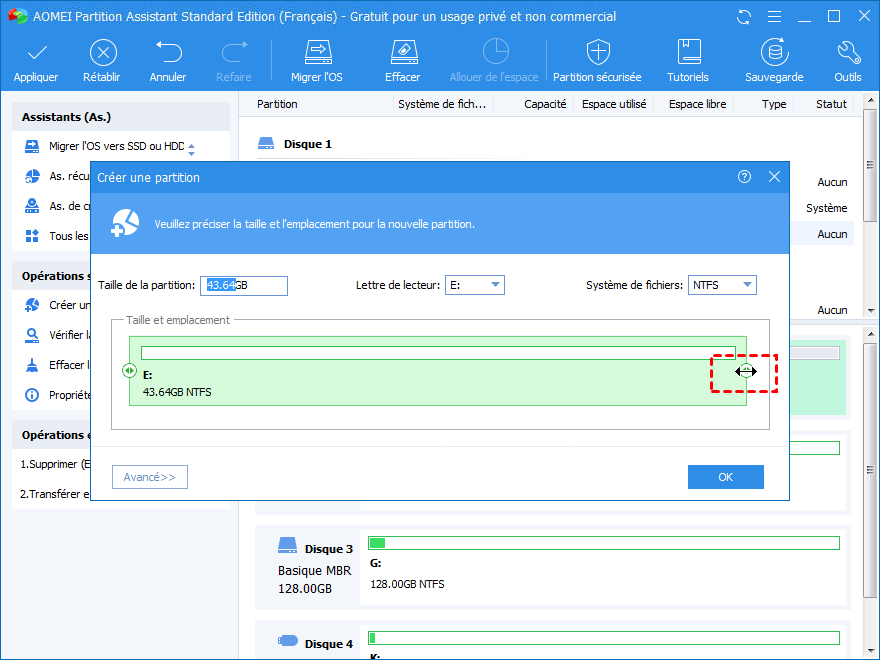This screenshot has height=660, width=880.
Task: Click the left resize handle of partition E:
Action: click(129, 370)
